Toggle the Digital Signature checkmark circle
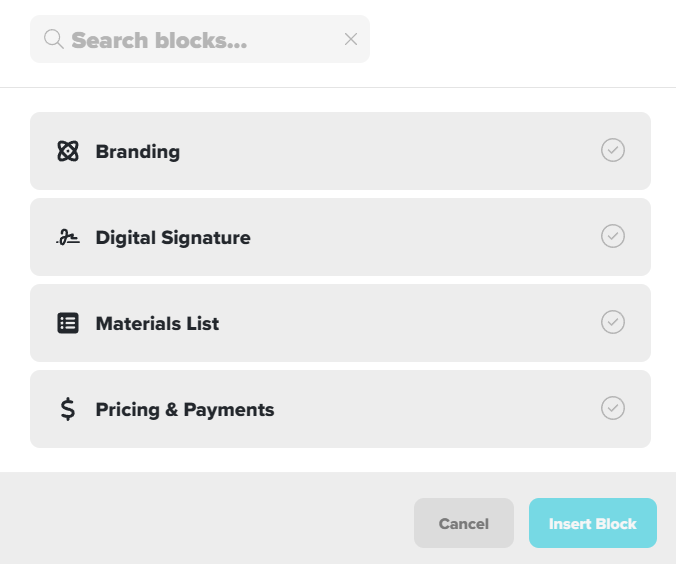Image resolution: width=676 pixels, height=564 pixels. click(x=613, y=236)
